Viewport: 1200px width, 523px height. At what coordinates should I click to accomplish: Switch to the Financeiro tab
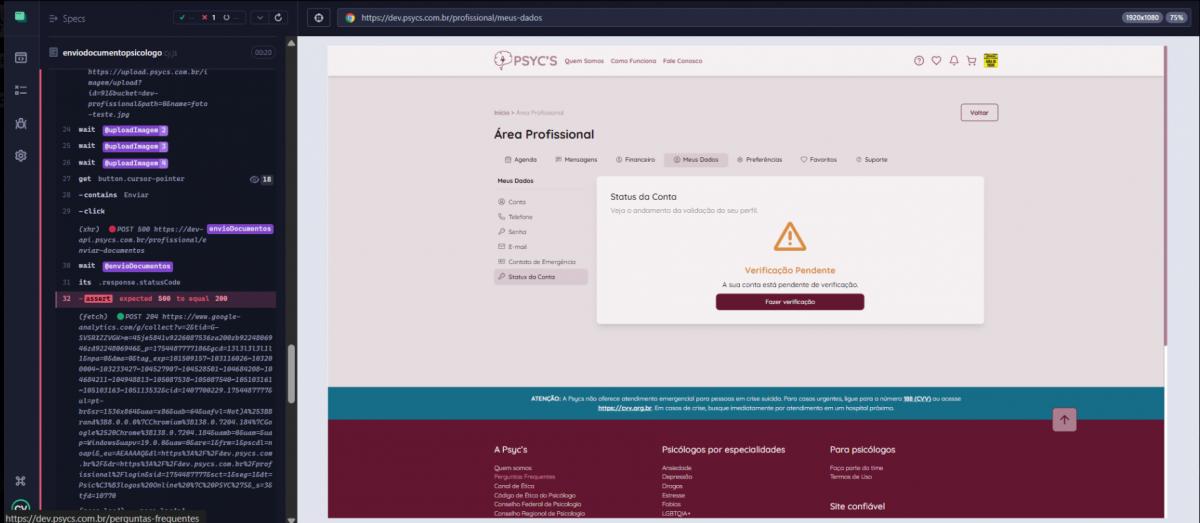[x=635, y=160]
